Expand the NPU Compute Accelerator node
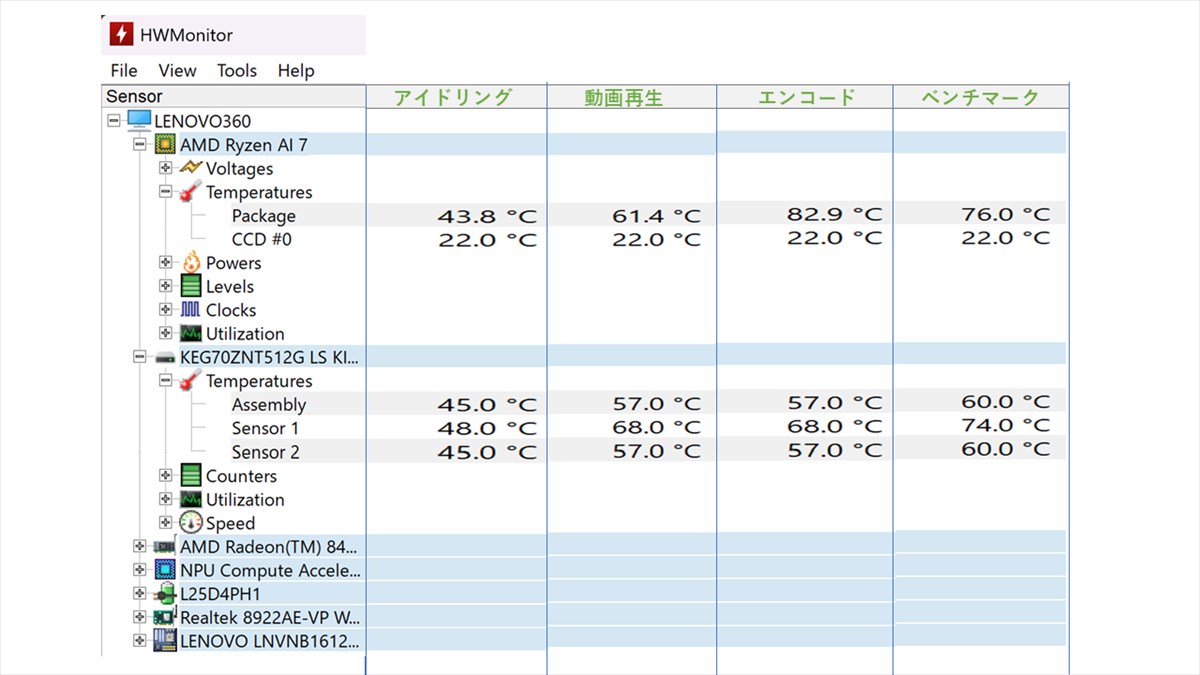This screenshot has width=1200, height=675. [140, 570]
